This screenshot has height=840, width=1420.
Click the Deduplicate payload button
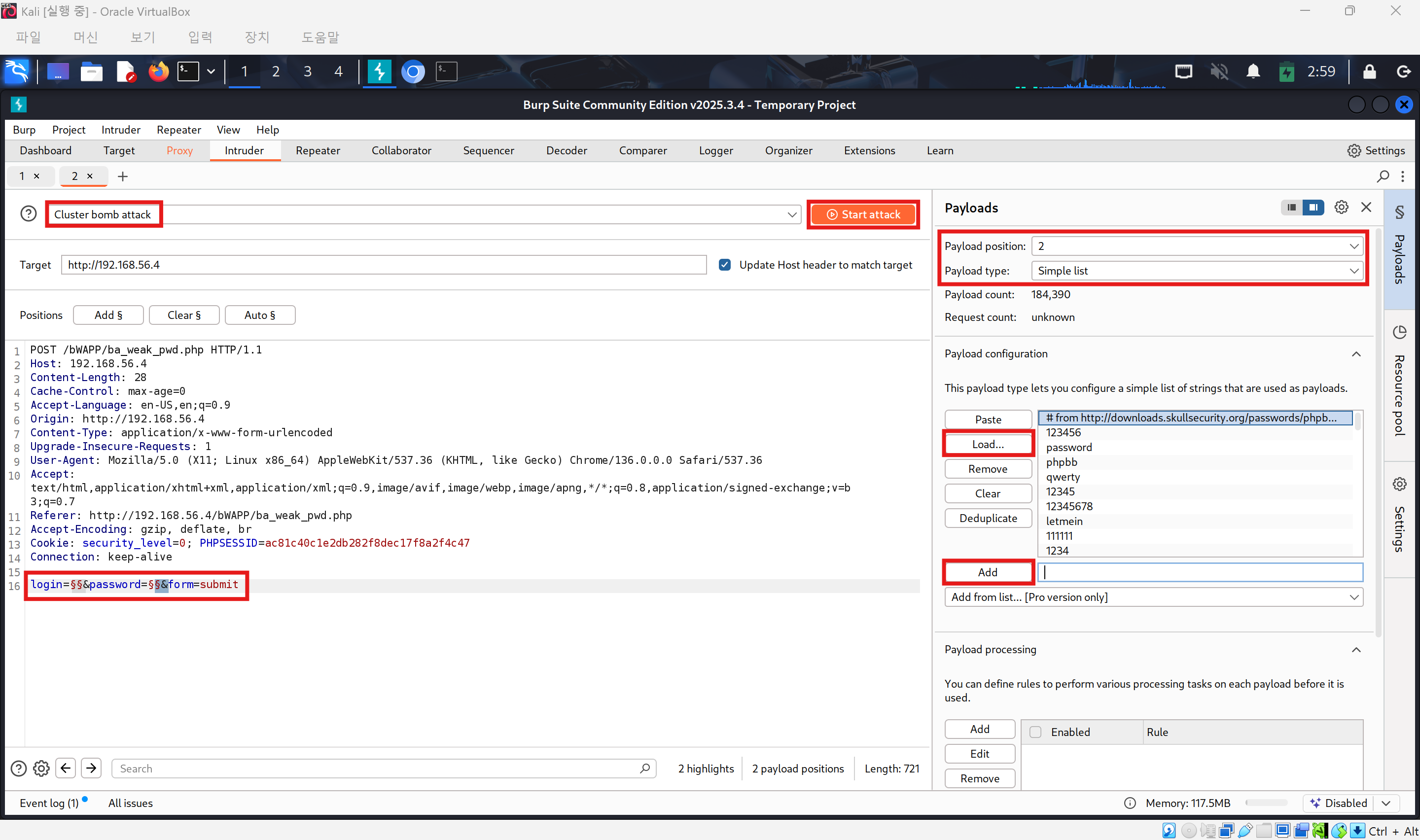[988, 518]
